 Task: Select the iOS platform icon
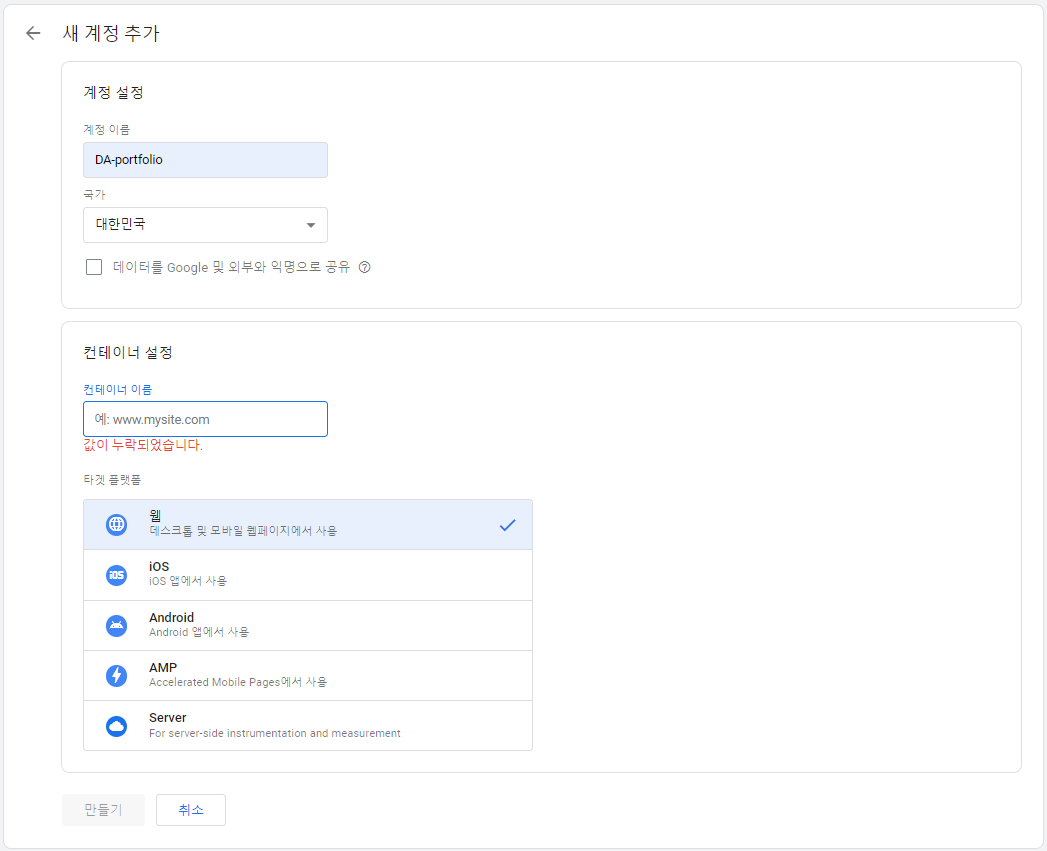117,575
